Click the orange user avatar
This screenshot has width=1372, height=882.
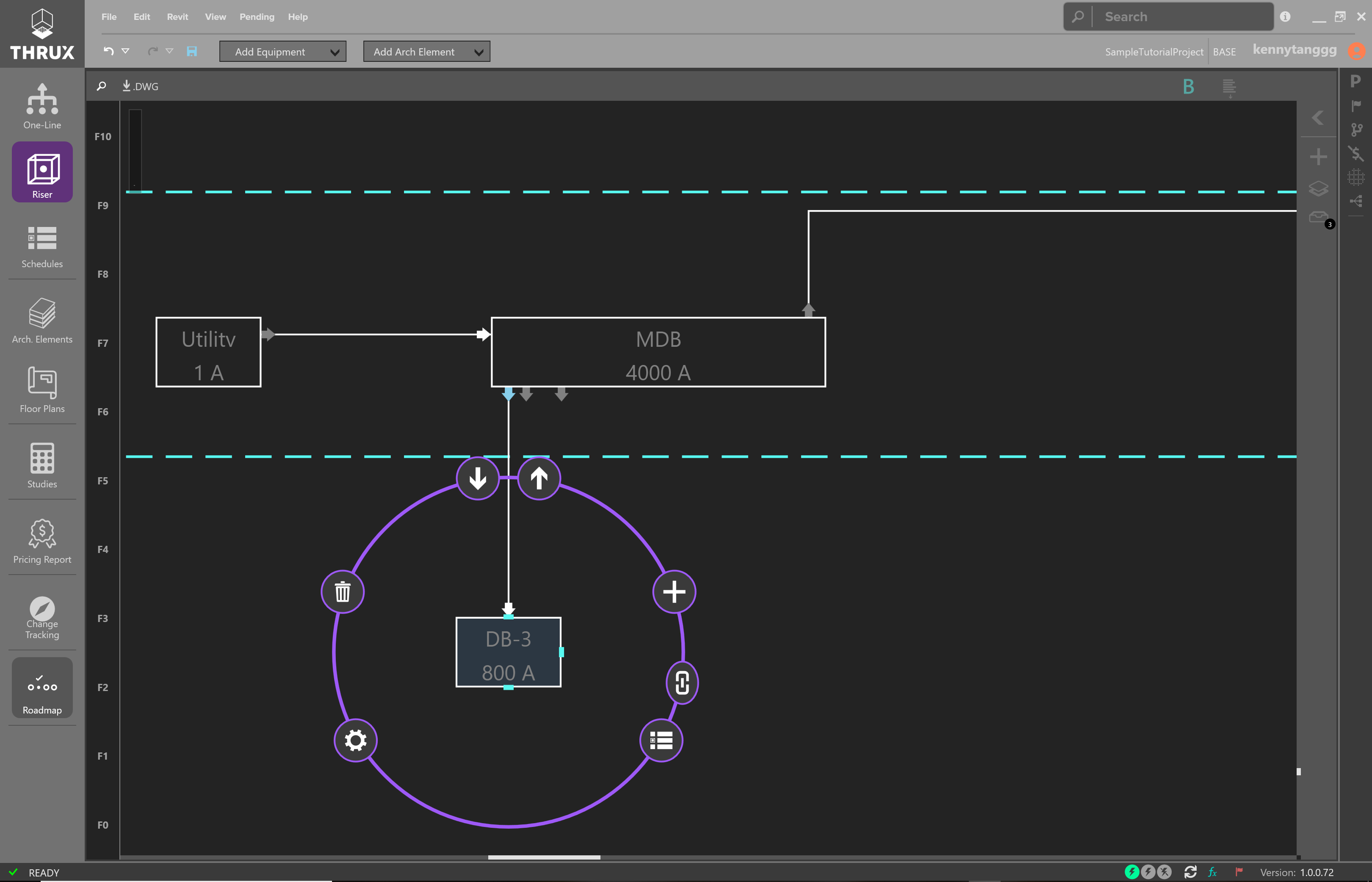coord(1355,51)
